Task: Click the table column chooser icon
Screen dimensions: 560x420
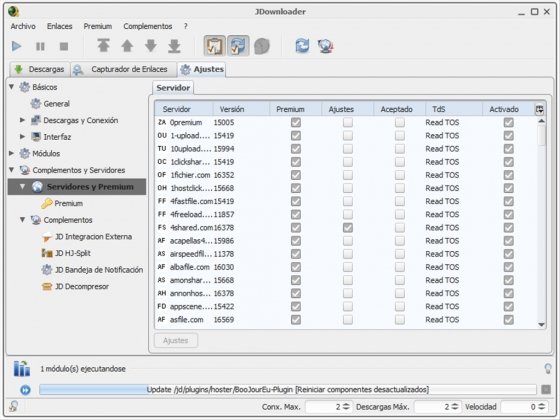Action: click(x=539, y=109)
